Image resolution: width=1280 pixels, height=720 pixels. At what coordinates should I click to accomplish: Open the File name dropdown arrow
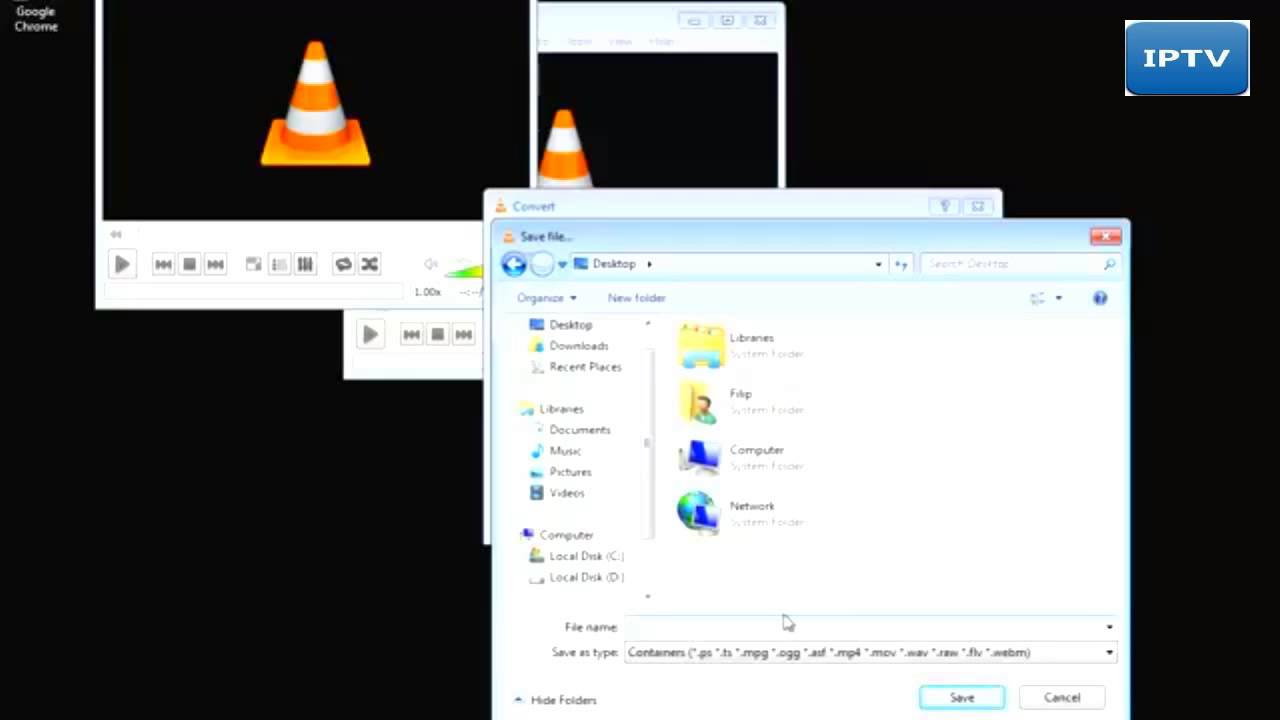tap(1109, 627)
